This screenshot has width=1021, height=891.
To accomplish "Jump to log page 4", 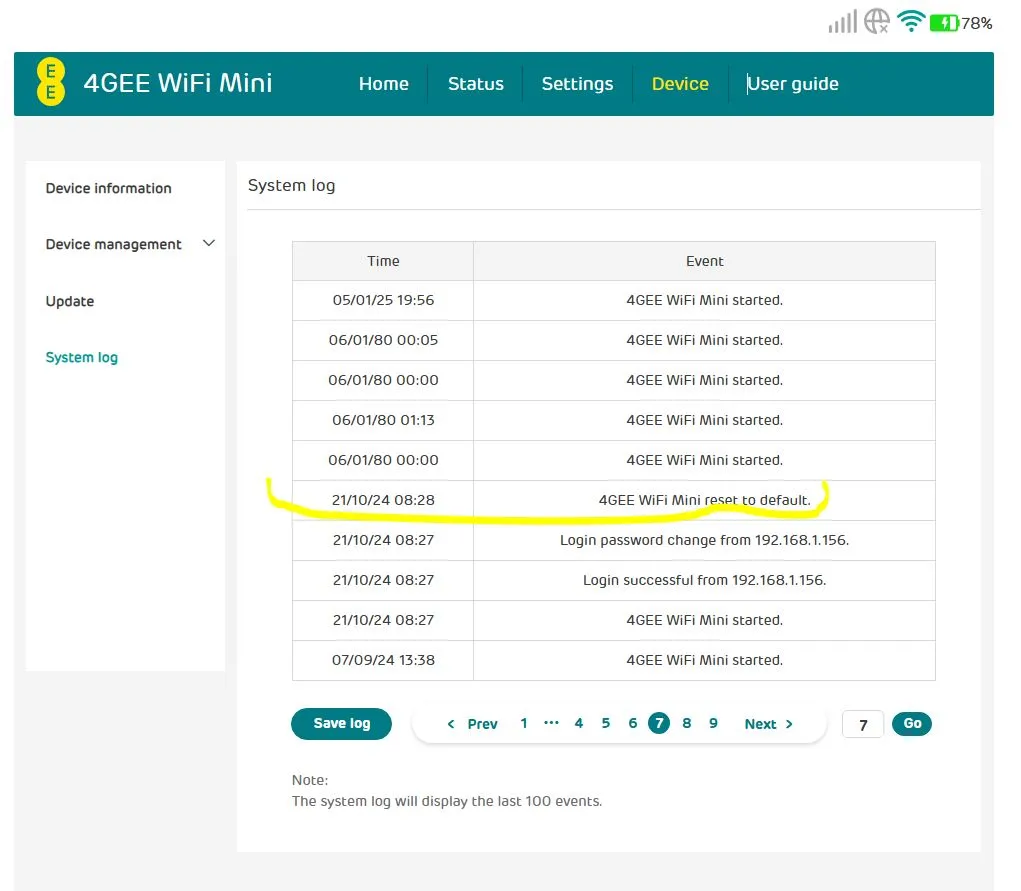I will click(578, 723).
